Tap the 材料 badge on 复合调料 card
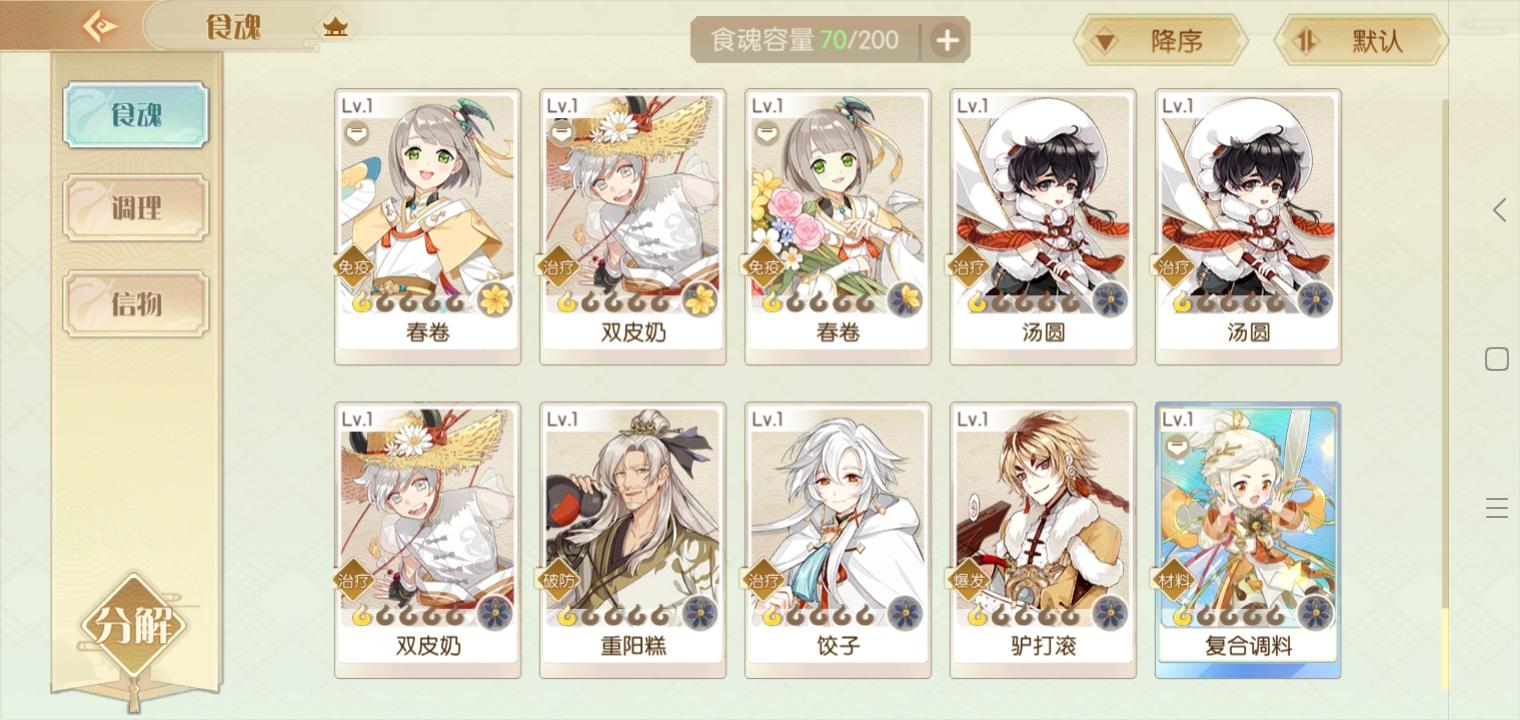The height and width of the screenshot is (720, 1520). 1173,581
